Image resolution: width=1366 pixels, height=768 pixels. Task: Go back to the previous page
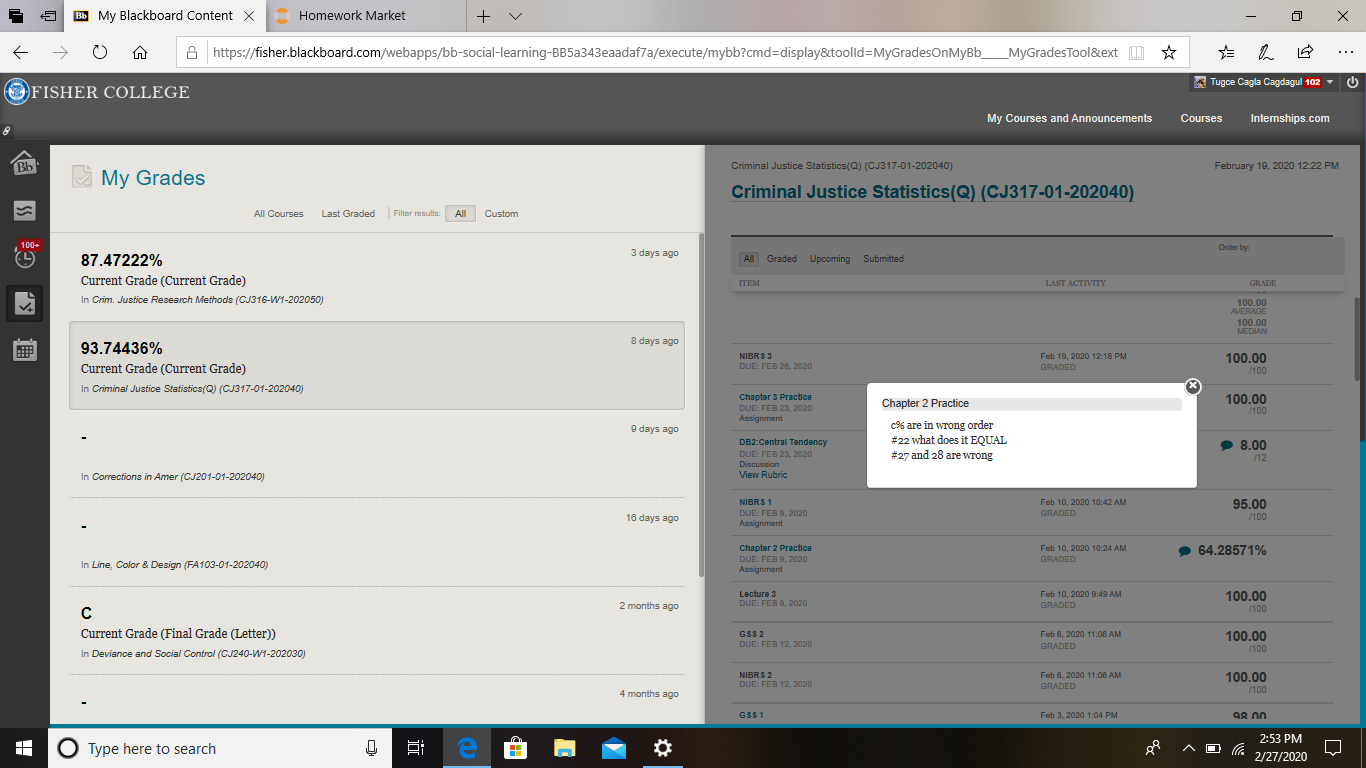coord(21,52)
